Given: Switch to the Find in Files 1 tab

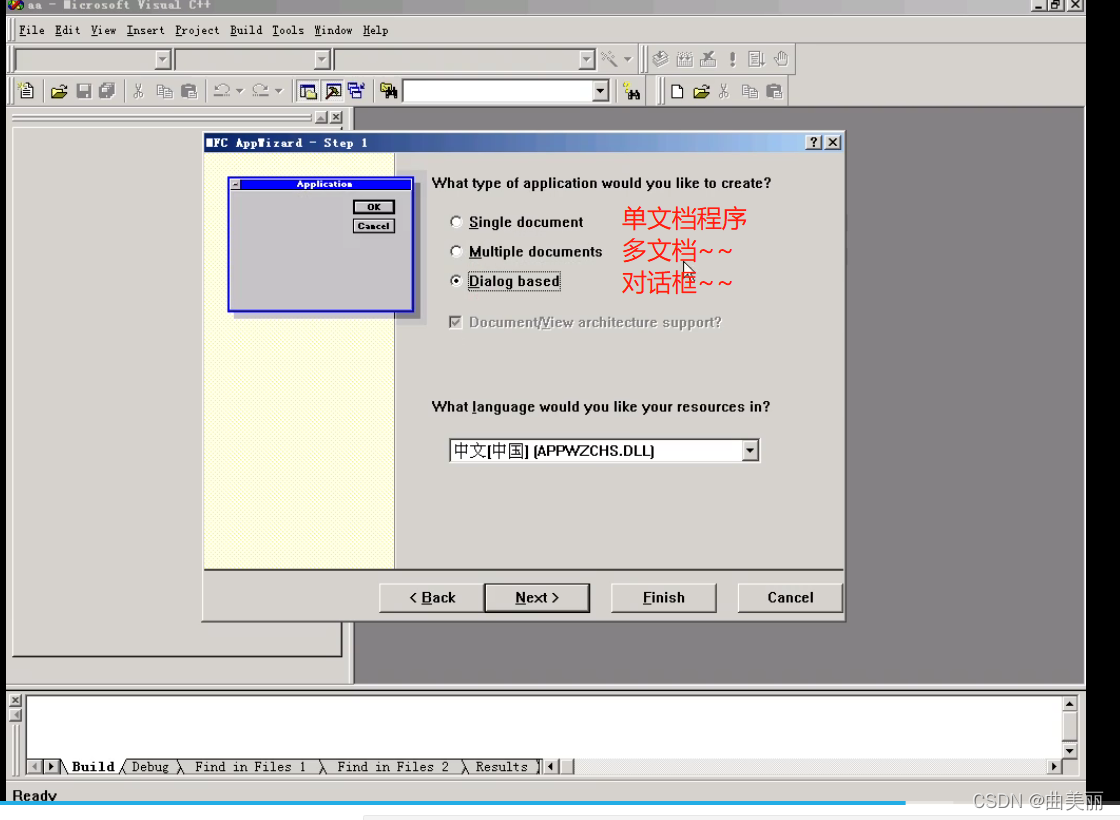Looking at the screenshot, I should coord(250,766).
